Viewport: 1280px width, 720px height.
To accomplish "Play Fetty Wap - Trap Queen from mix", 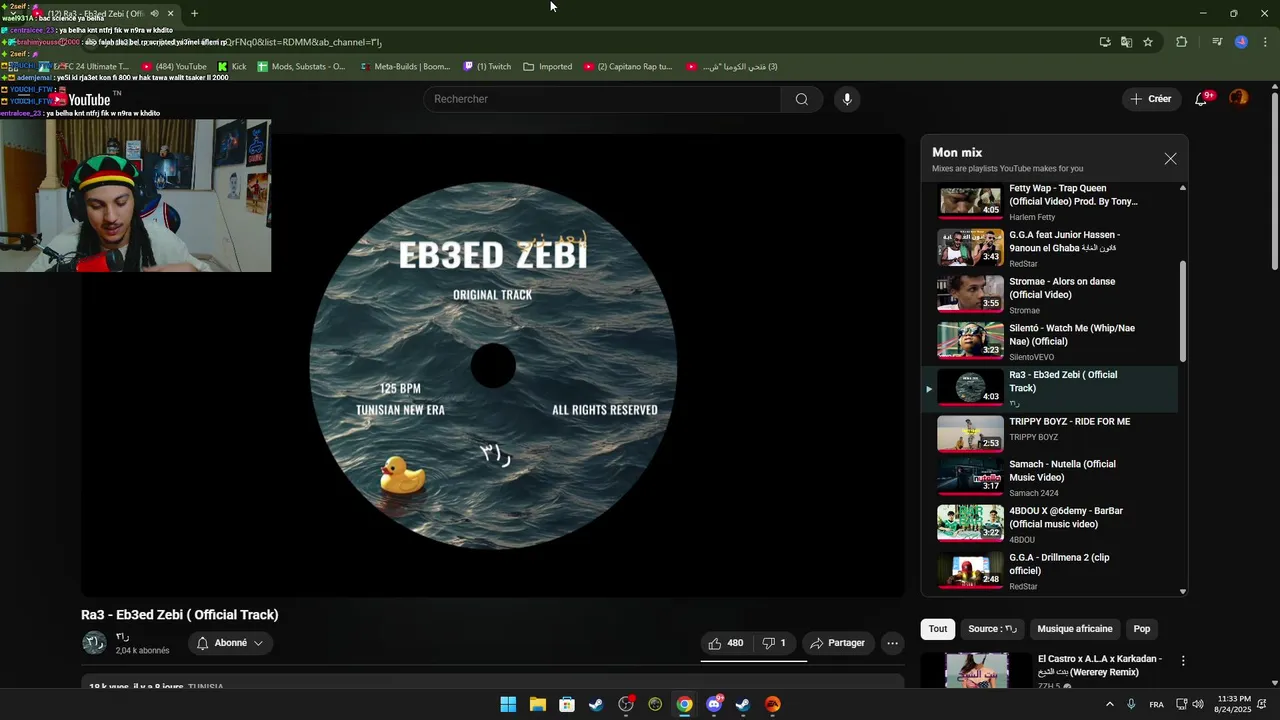I will (1049, 200).
